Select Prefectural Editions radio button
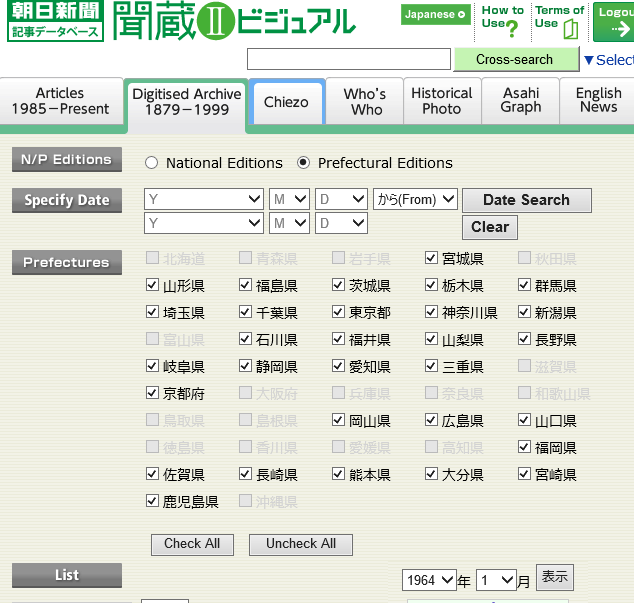 click(x=303, y=163)
